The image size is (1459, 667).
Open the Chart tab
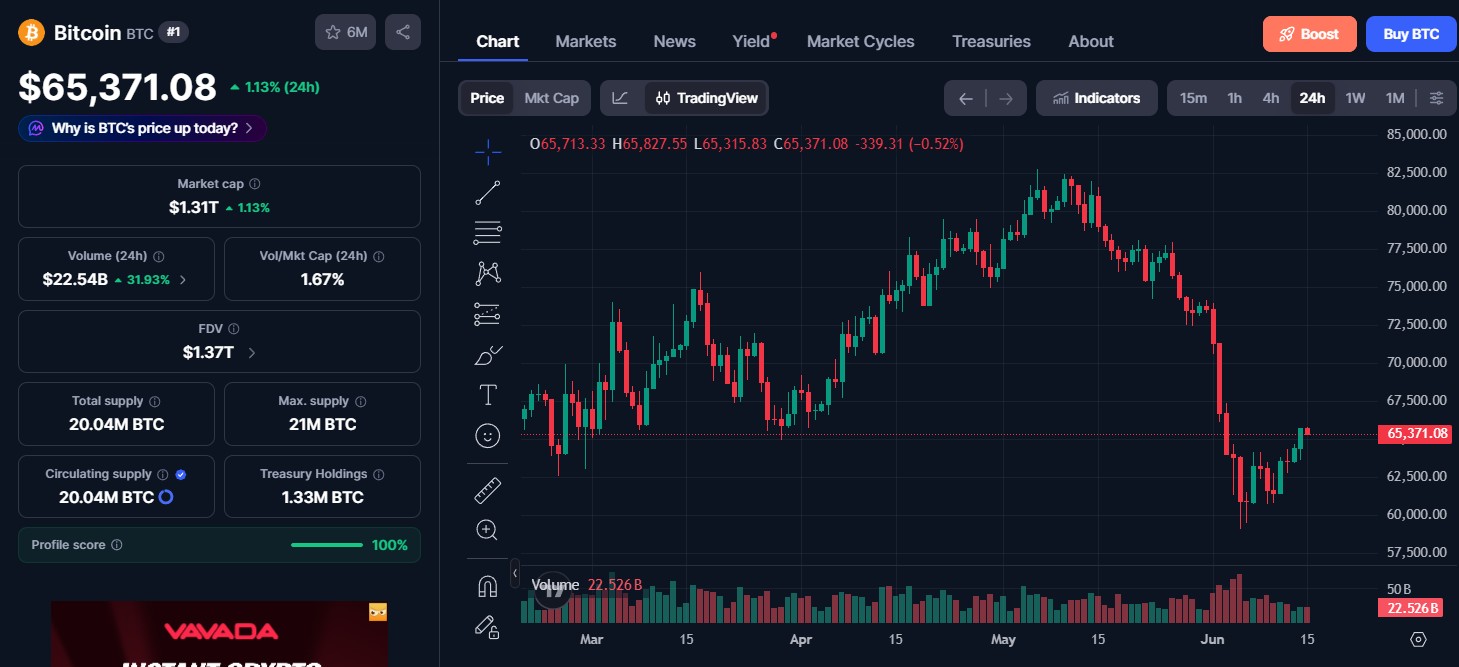click(498, 41)
